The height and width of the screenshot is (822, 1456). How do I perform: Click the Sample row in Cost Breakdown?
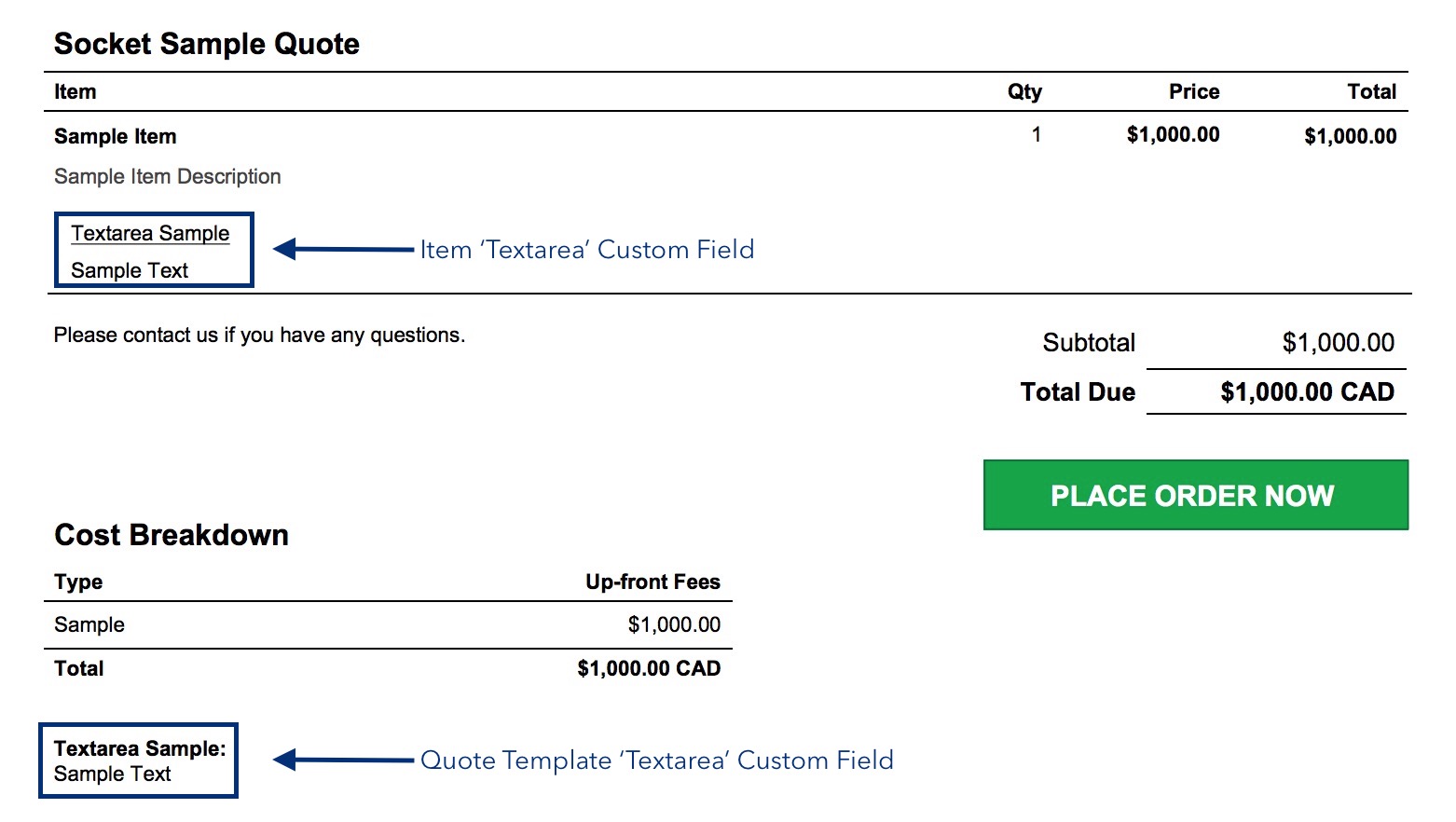click(388, 624)
